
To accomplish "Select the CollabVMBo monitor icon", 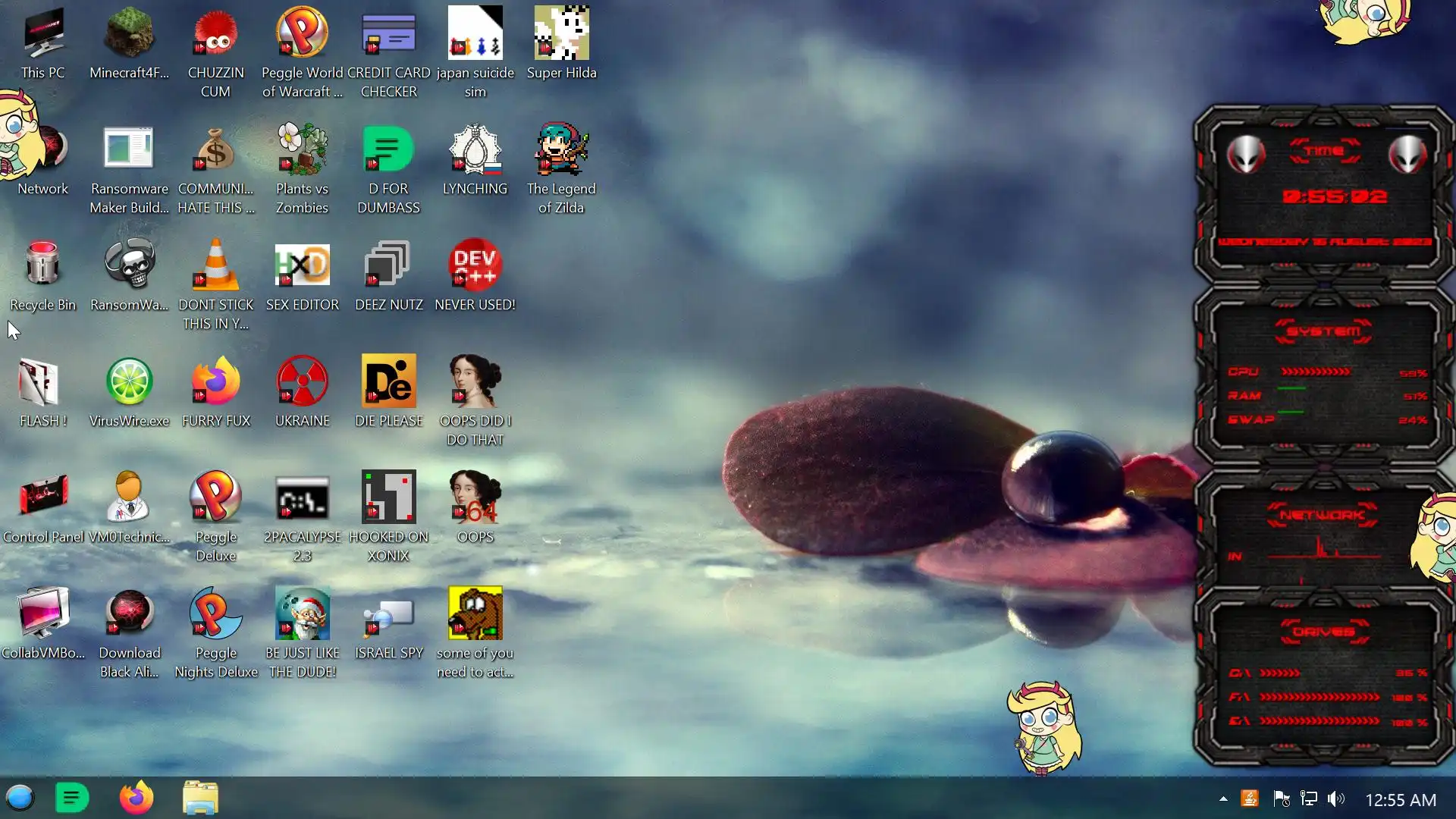I will point(42,613).
